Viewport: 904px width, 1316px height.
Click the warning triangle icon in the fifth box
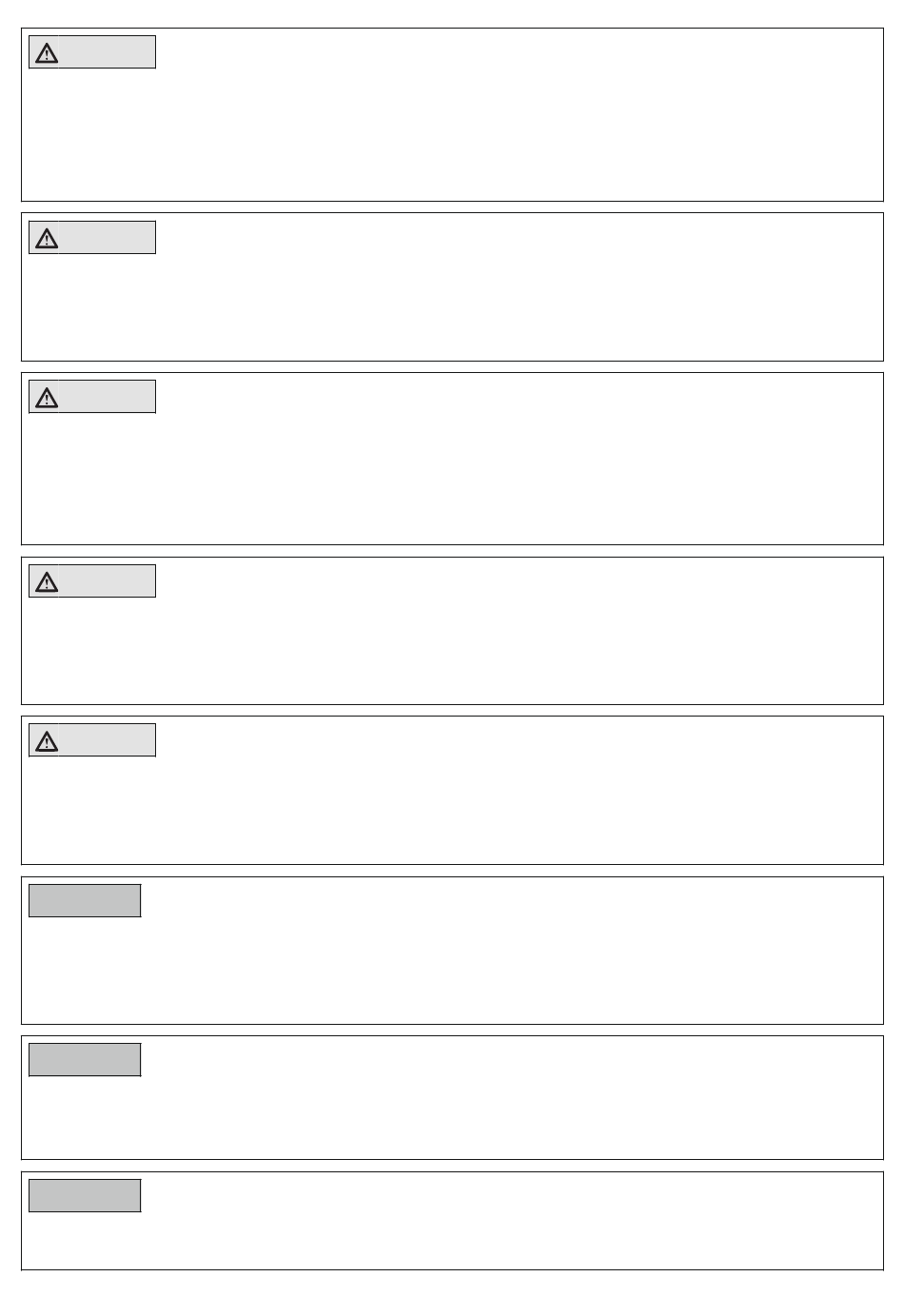tap(47, 741)
